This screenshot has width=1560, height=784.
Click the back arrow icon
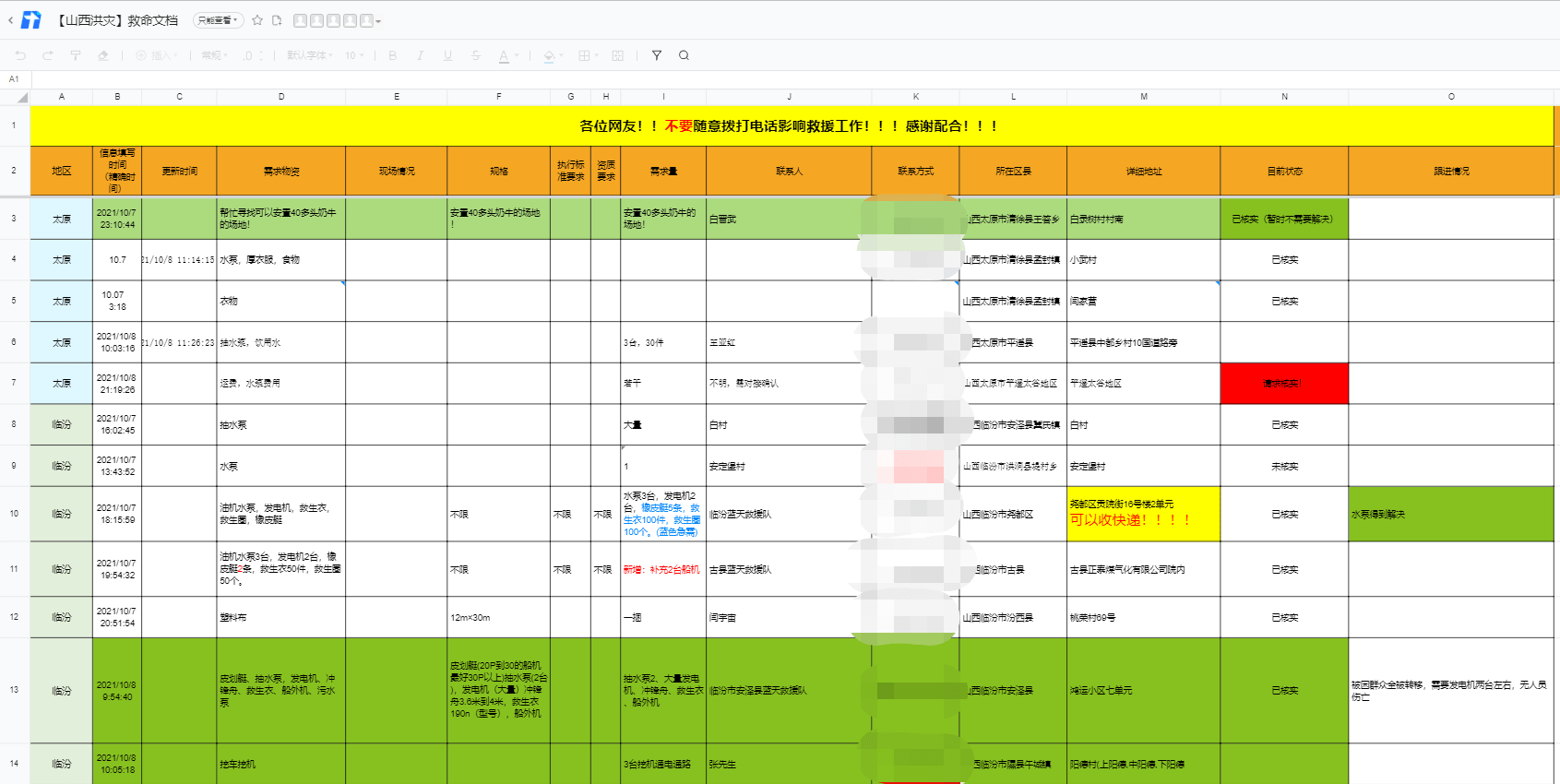[x=11, y=20]
